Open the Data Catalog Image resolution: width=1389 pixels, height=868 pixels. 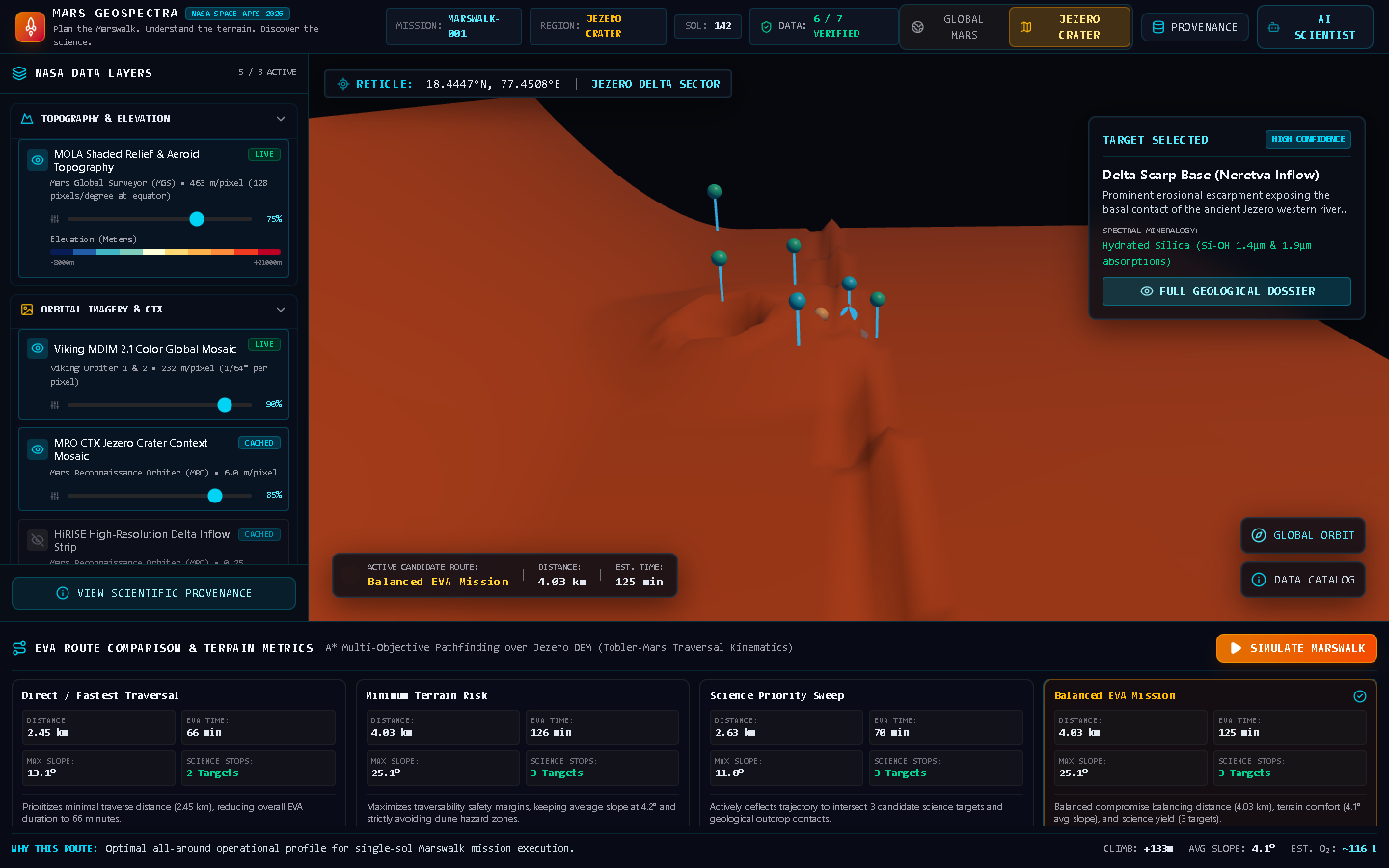tap(1303, 580)
